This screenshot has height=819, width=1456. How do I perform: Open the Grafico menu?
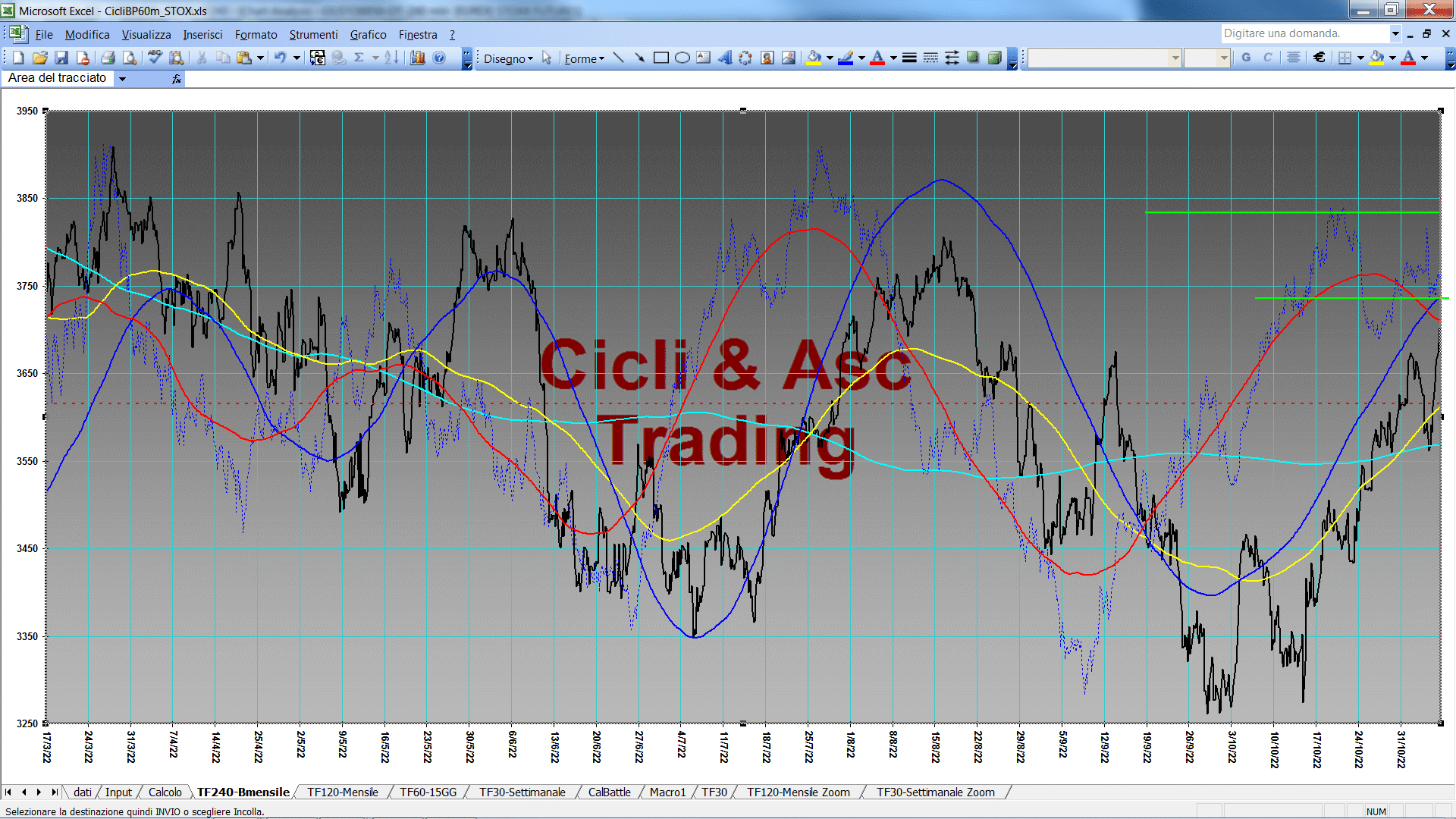click(x=368, y=35)
